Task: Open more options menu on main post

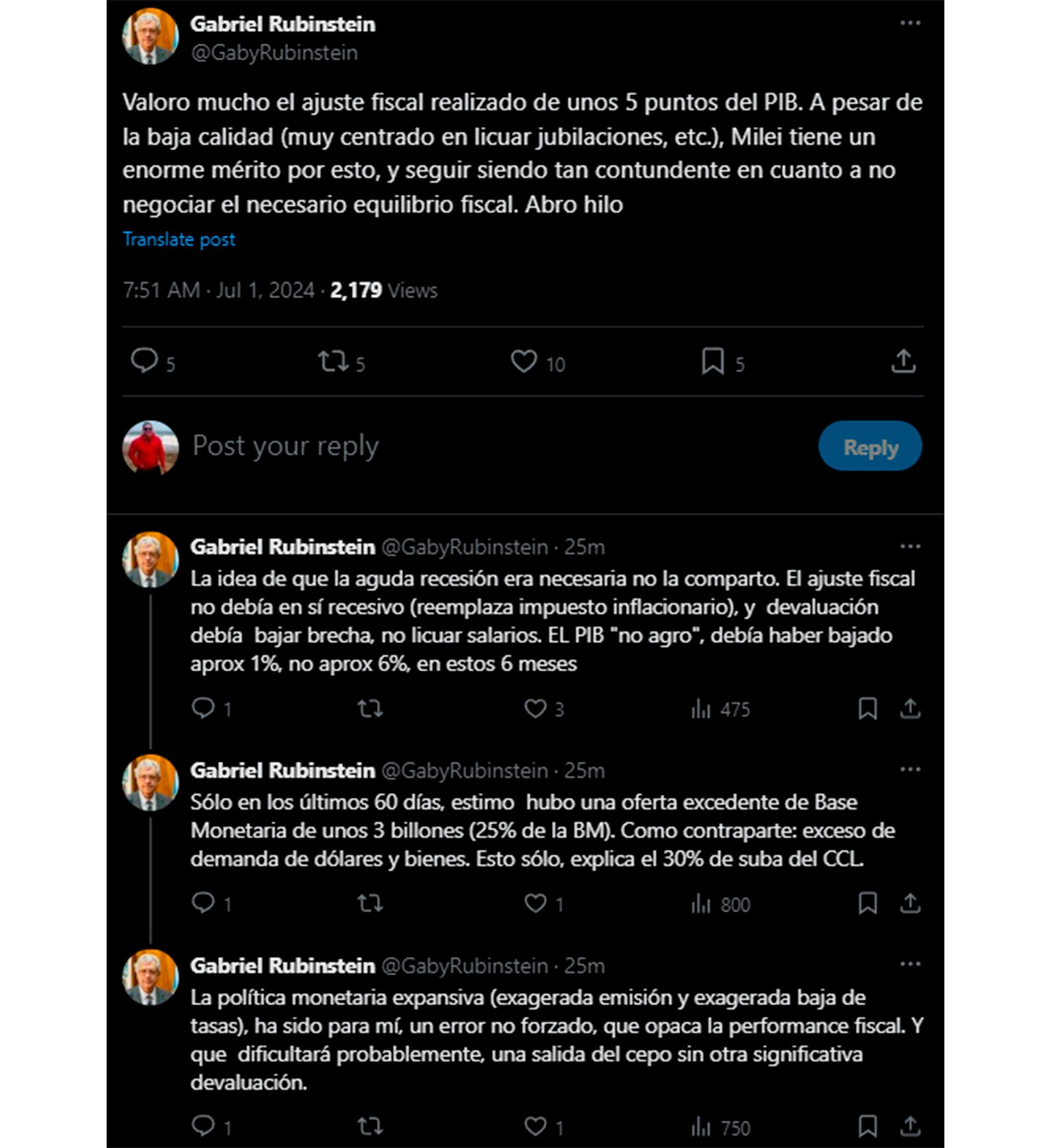Action: (x=910, y=24)
